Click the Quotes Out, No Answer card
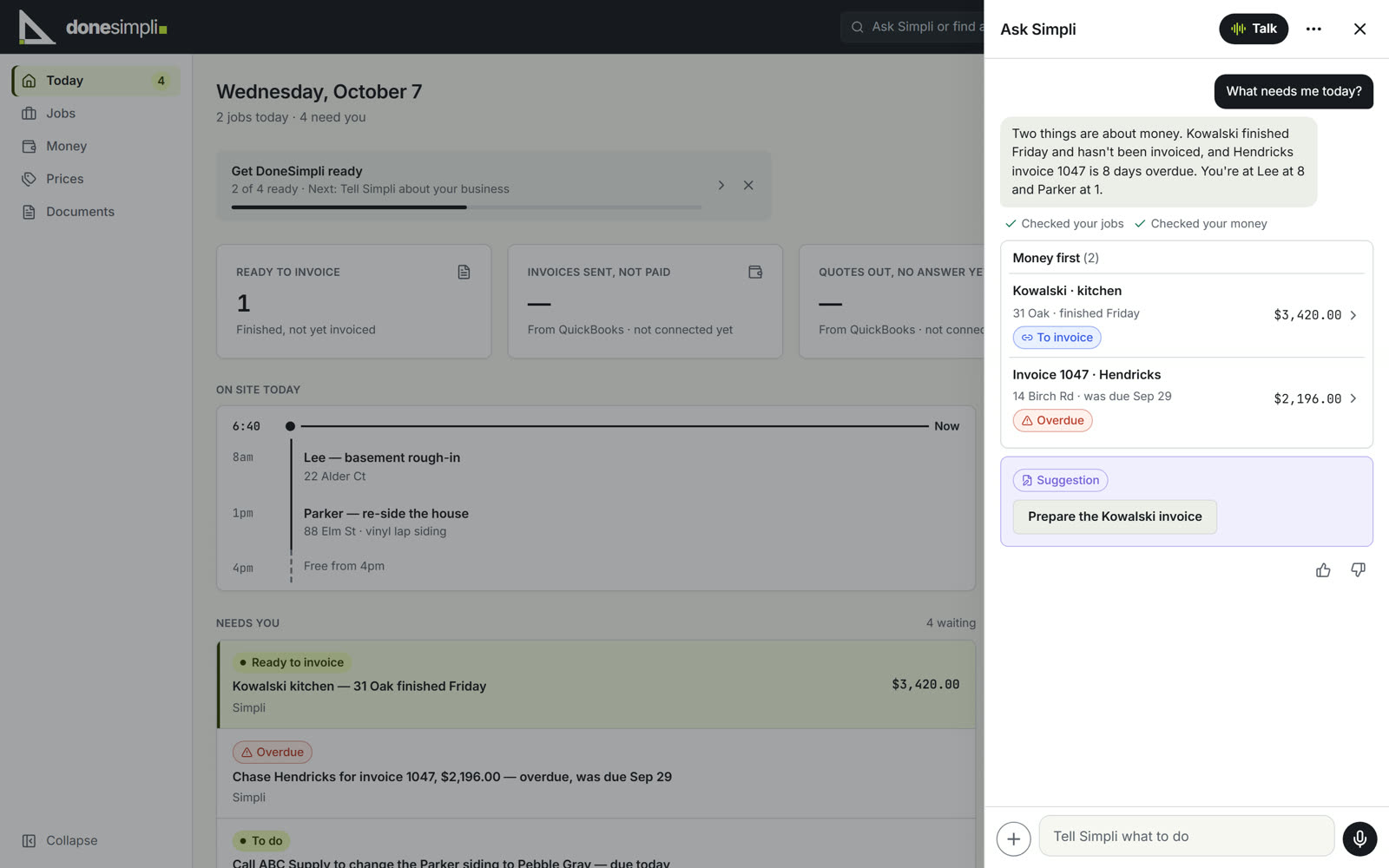The image size is (1389, 868). tap(892, 301)
